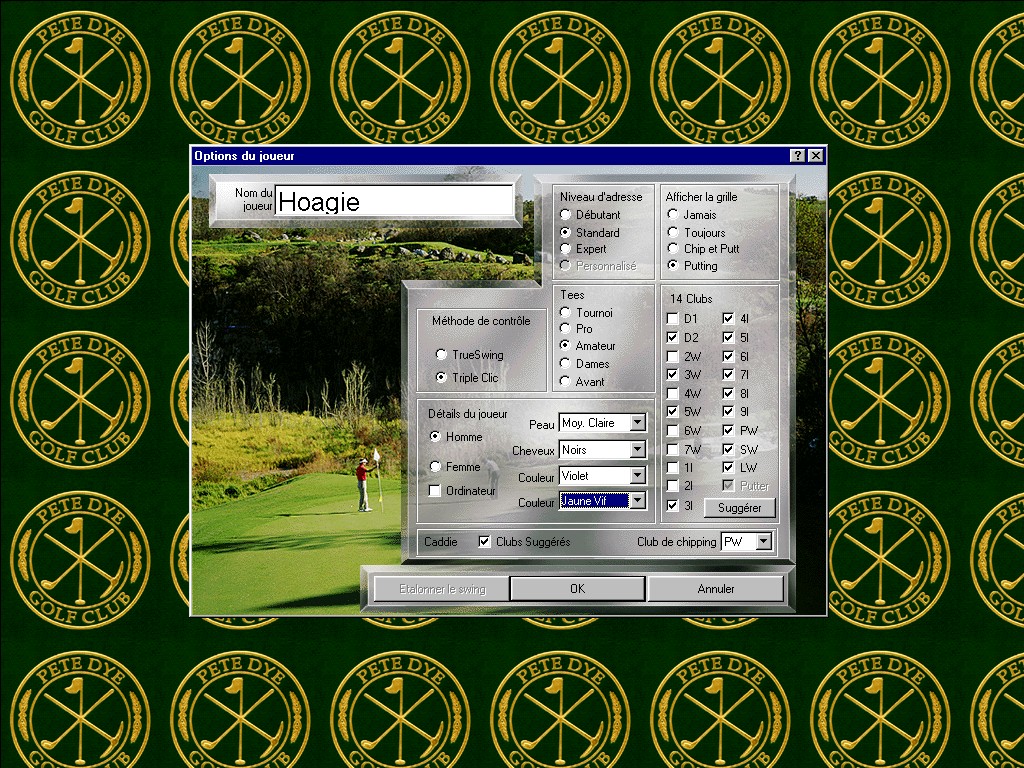
Task: Set player gender to Femme
Action: coord(436,466)
